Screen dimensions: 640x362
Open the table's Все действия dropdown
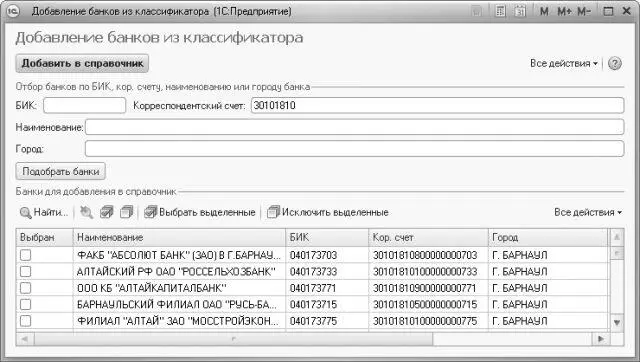[588, 212]
